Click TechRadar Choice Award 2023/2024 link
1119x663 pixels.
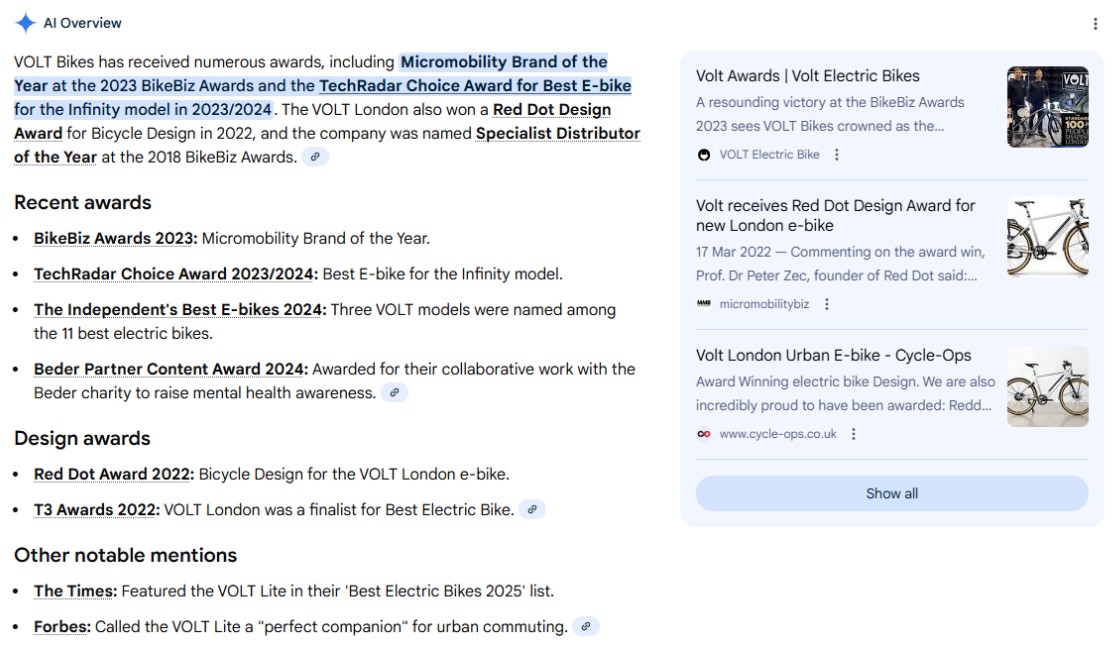(176, 274)
